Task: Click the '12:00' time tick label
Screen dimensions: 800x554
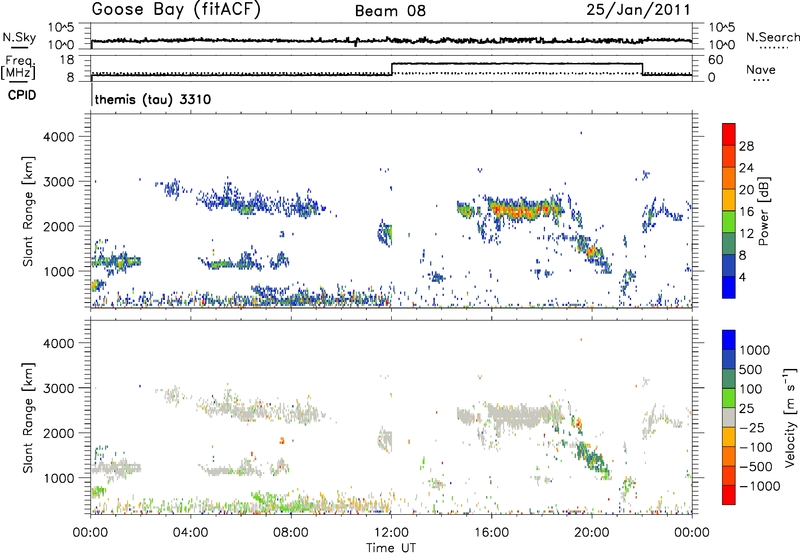Action: tap(391, 533)
